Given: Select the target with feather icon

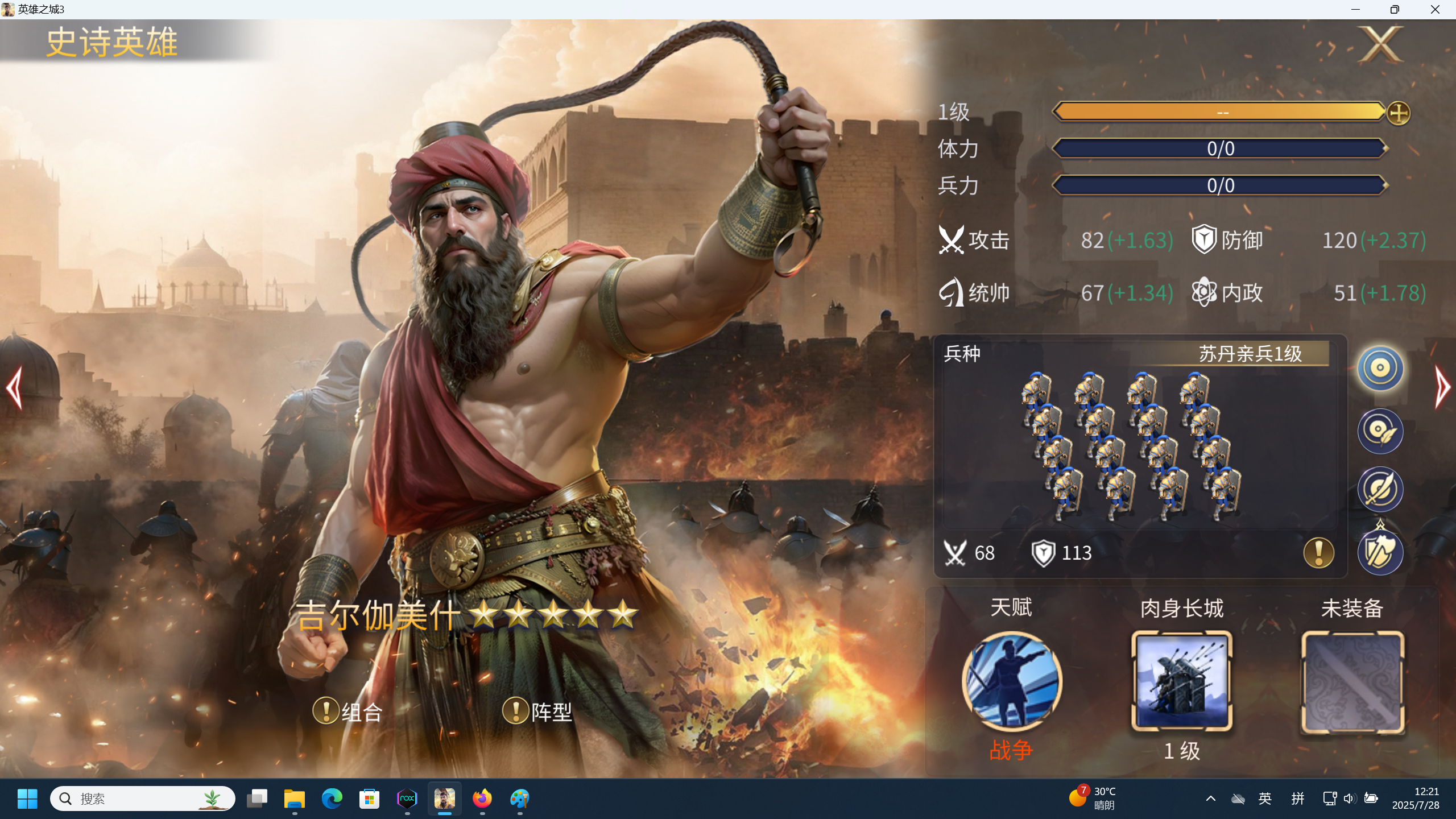Looking at the screenshot, I should tap(1380, 431).
